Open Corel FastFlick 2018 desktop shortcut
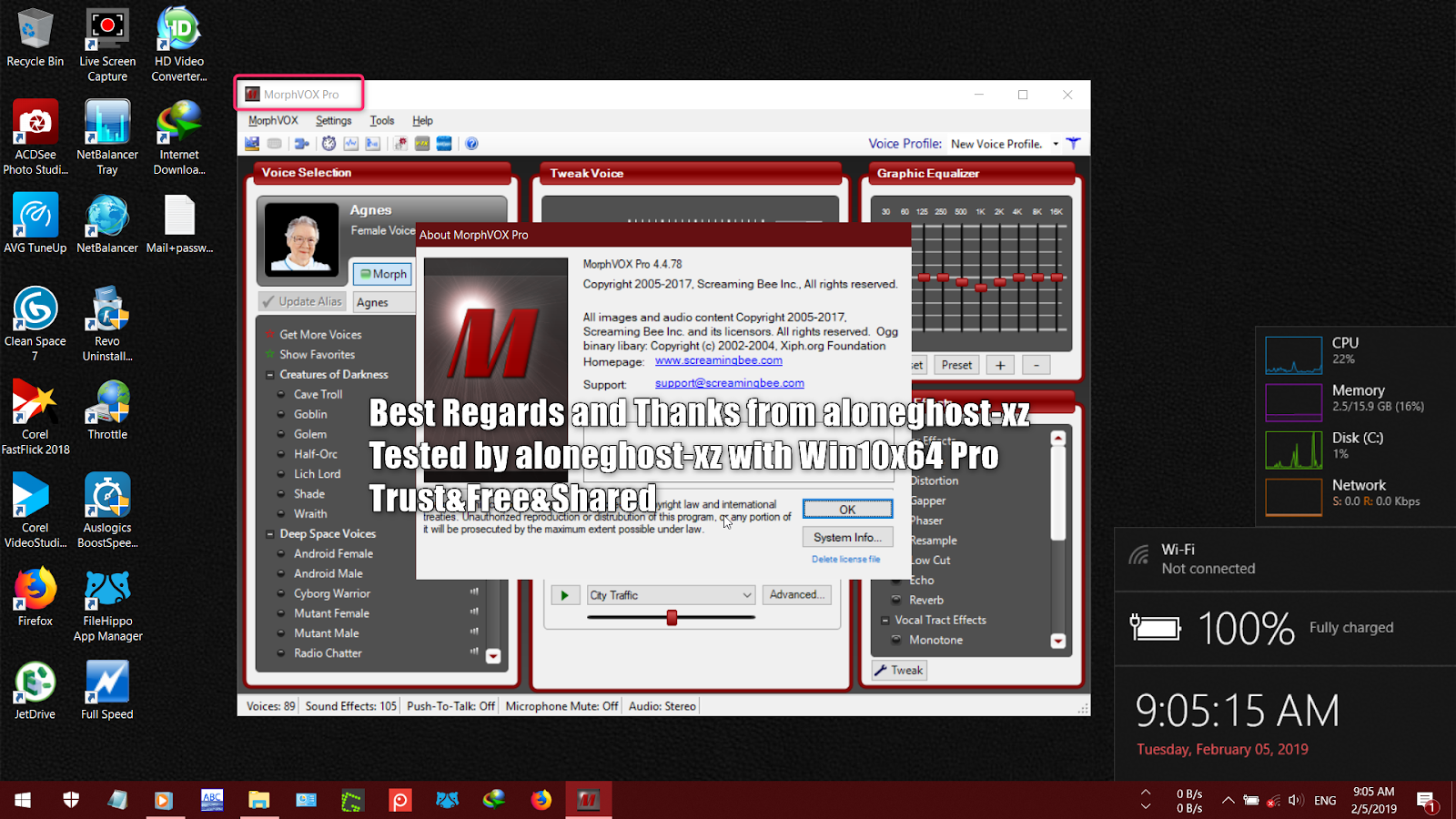Image resolution: width=1456 pixels, height=819 pixels. tap(35, 417)
